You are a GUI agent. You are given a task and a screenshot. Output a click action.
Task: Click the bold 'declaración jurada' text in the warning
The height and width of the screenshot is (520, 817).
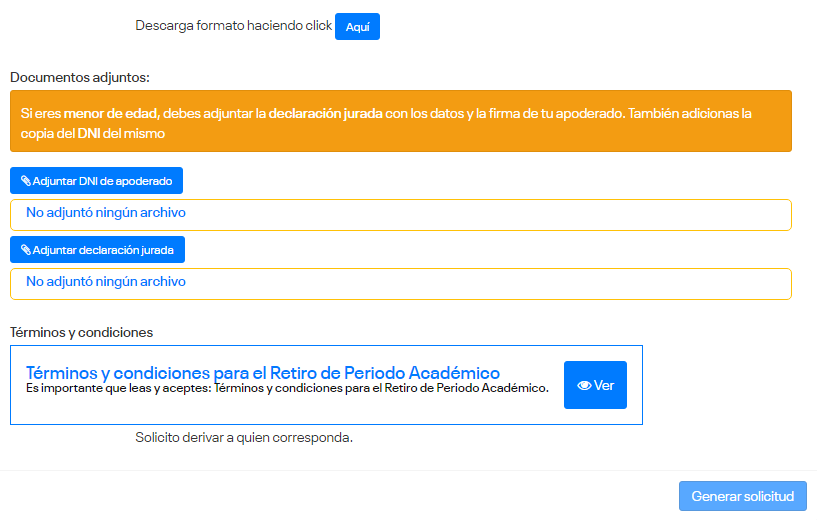325,114
